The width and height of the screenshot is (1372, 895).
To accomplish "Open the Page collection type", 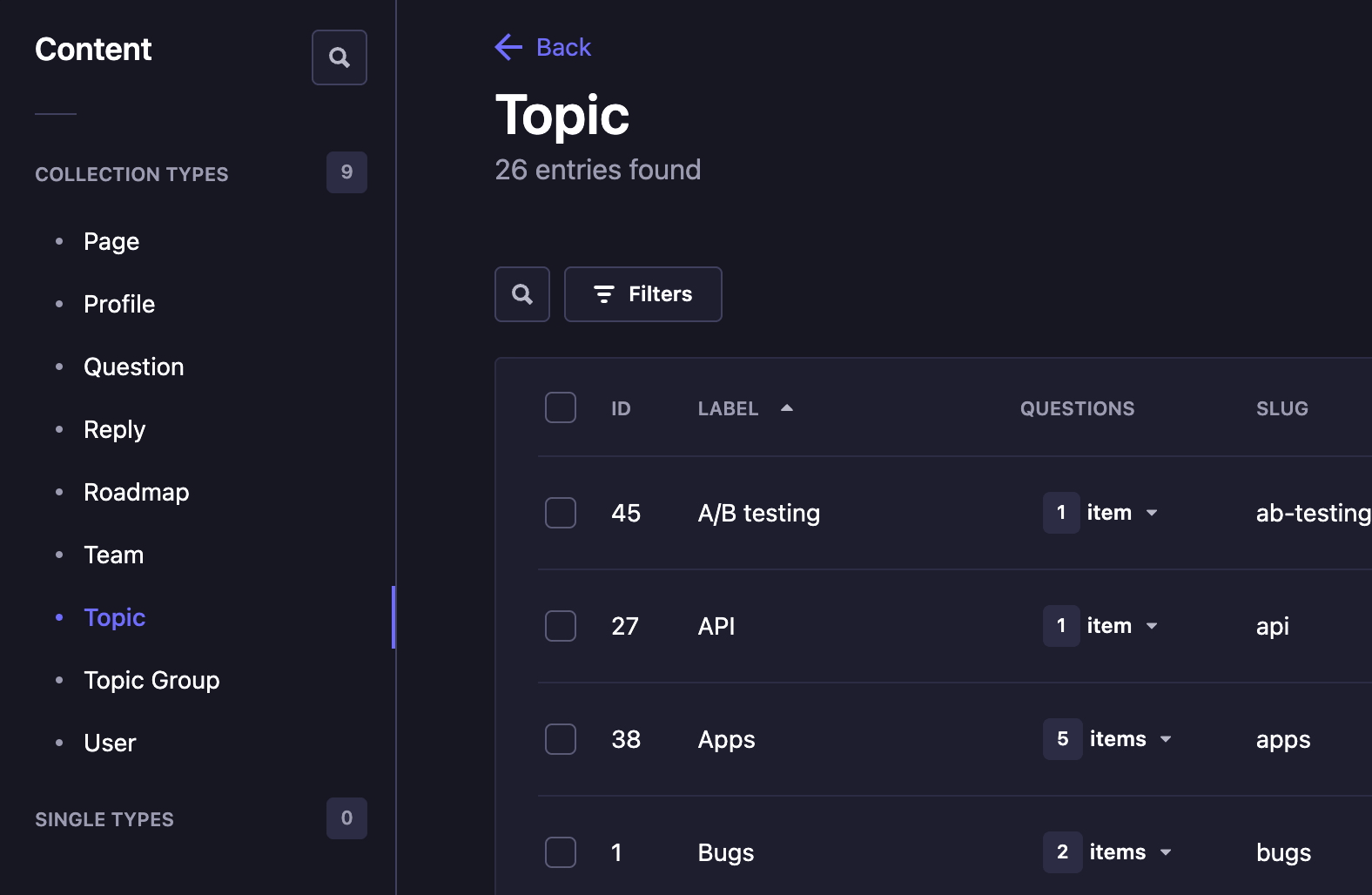I will tap(111, 241).
